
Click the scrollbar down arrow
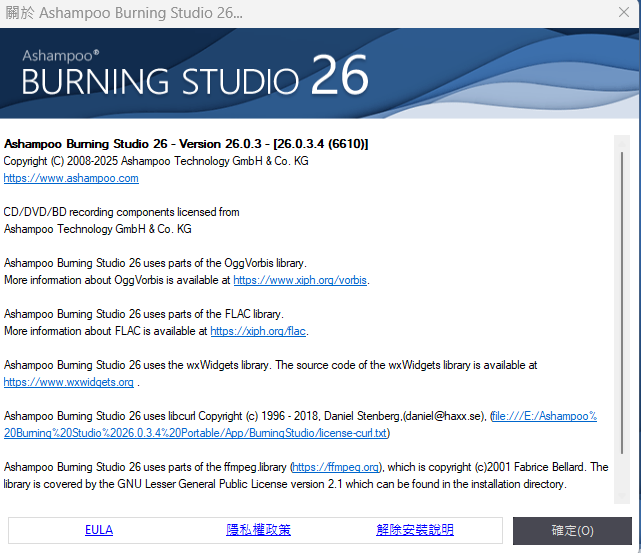(x=622, y=497)
